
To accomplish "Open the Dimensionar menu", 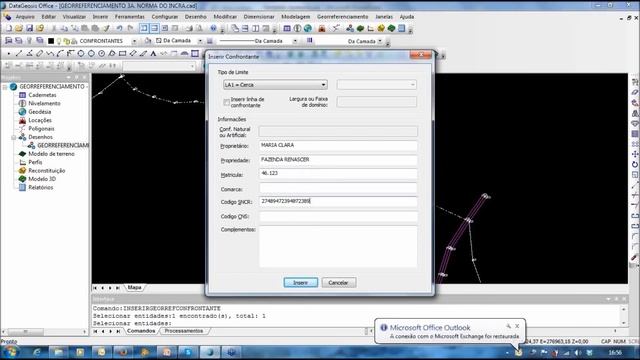I will (x=259, y=17).
